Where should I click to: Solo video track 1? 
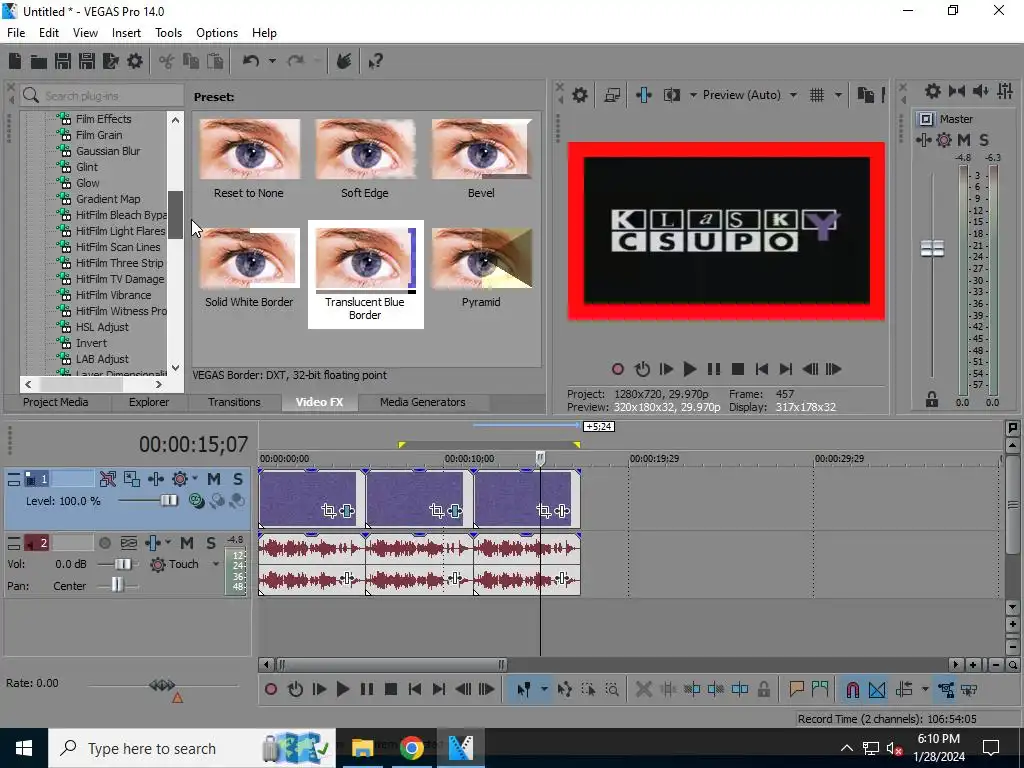point(238,479)
